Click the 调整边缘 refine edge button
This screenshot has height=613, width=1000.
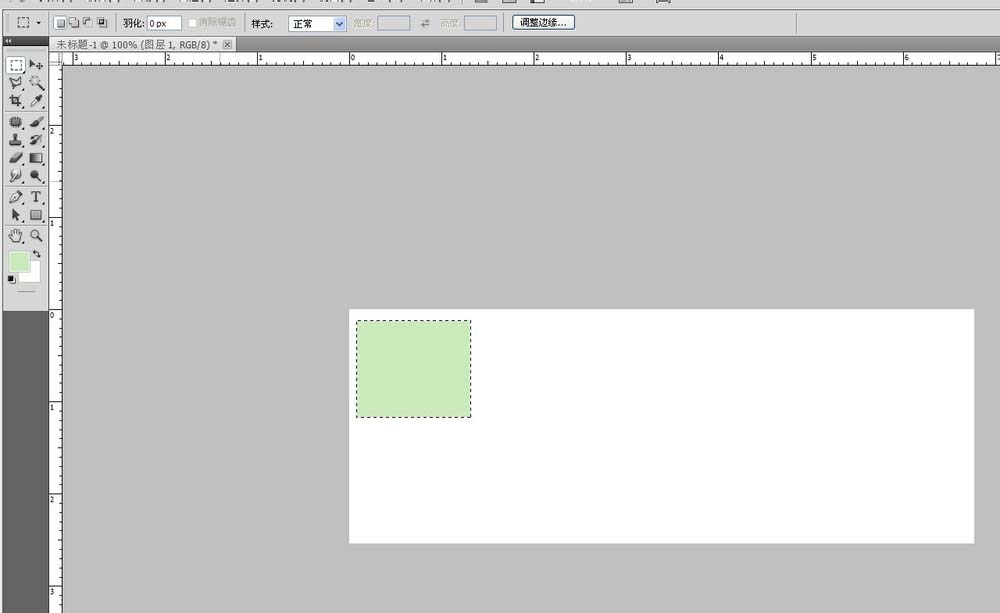542,21
